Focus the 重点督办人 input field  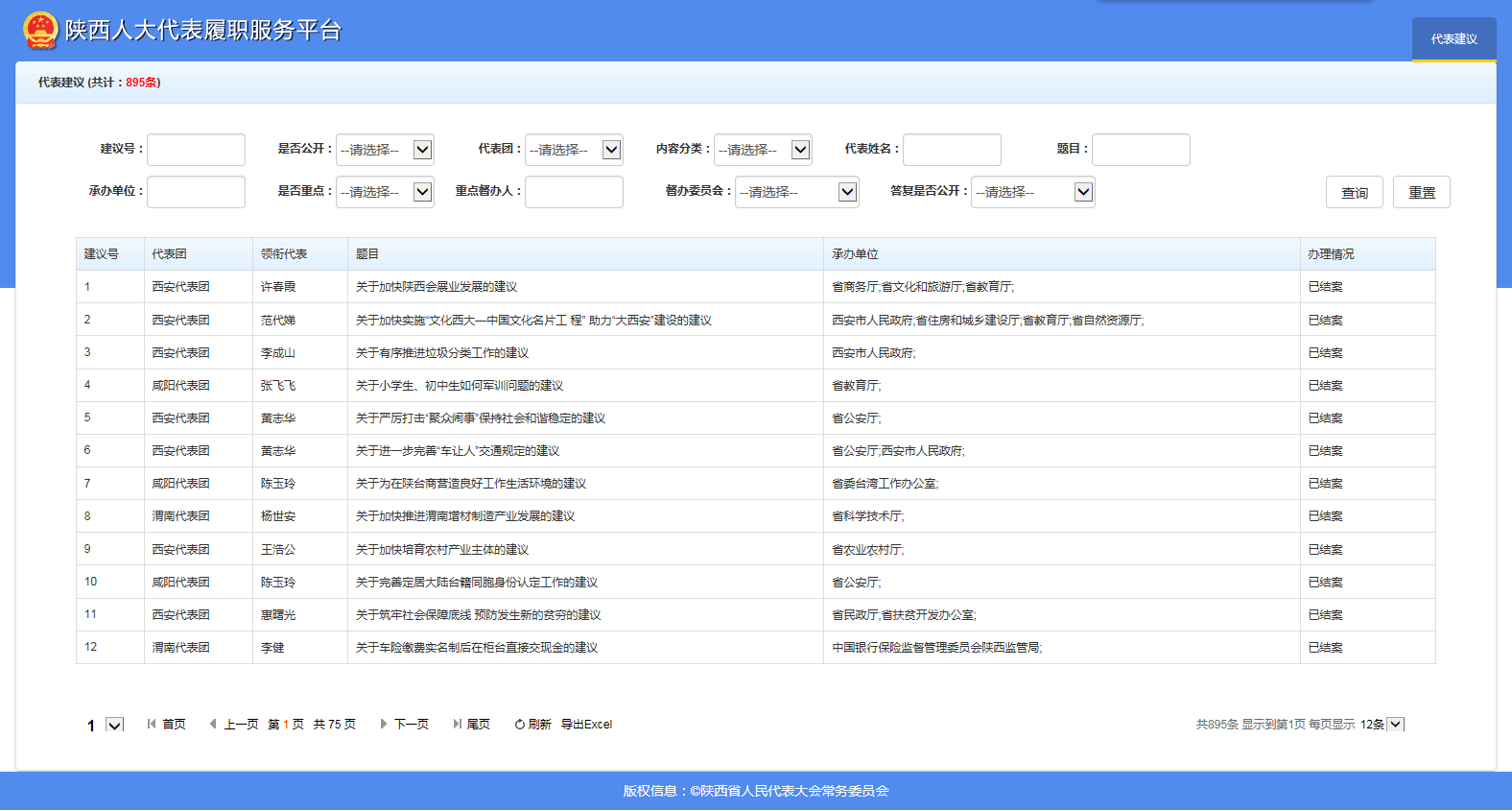574,192
